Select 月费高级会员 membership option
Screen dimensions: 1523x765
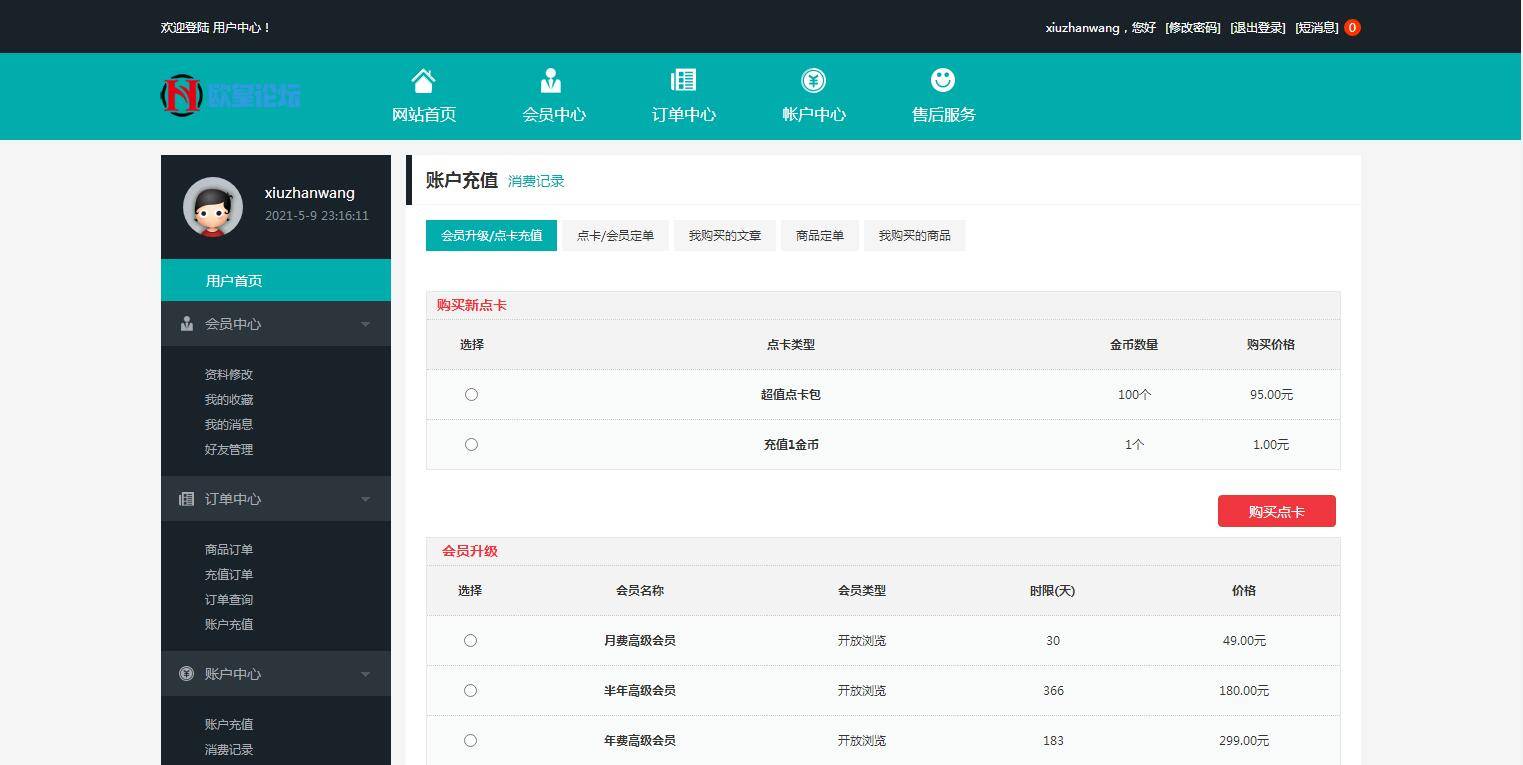(470, 640)
